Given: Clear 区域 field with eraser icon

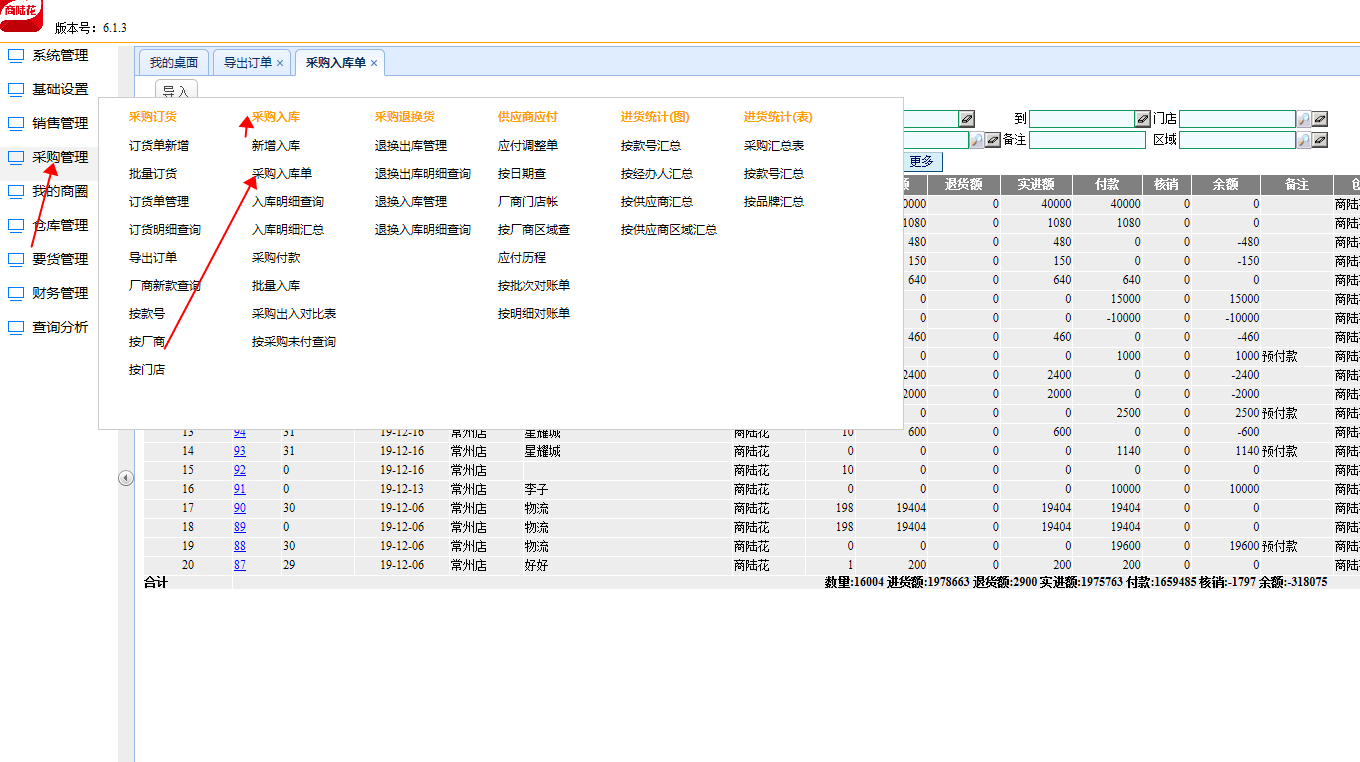Looking at the screenshot, I should pos(1320,140).
